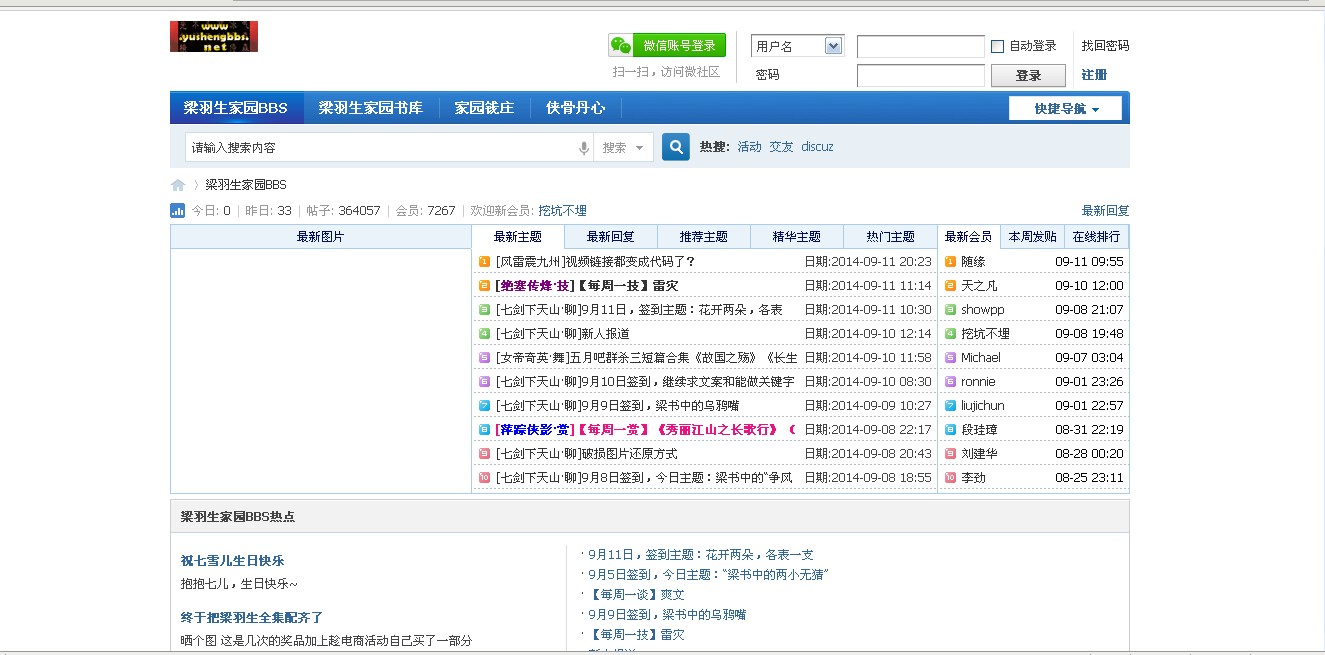Click rank 2 badge beside 绝塞传烽 thread
The width and height of the screenshot is (1325, 655).
(484, 286)
